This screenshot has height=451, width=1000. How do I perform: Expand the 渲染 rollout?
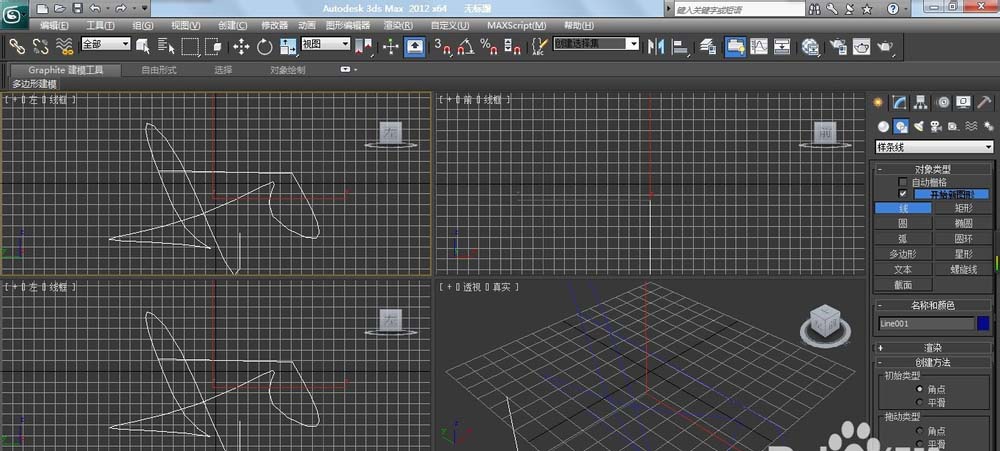pyautogui.click(x=934, y=347)
